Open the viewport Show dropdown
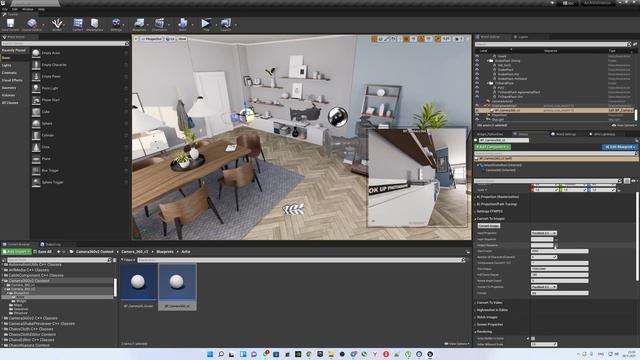 click(182, 39)
